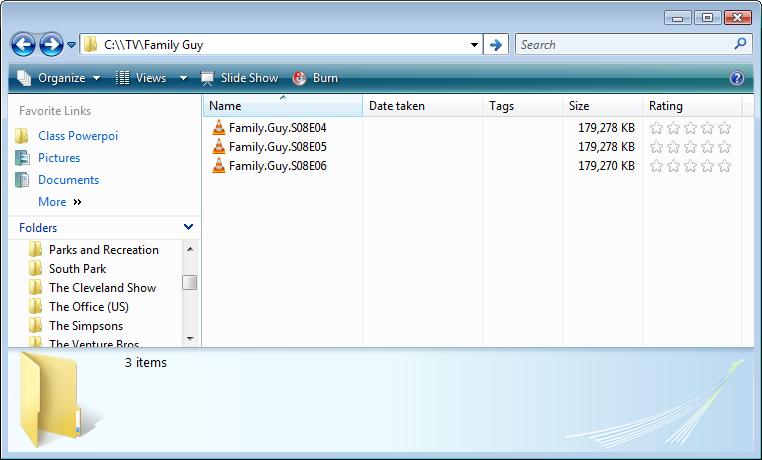
Task: Click the Burn disc icon
Action: tap(299, 78)
